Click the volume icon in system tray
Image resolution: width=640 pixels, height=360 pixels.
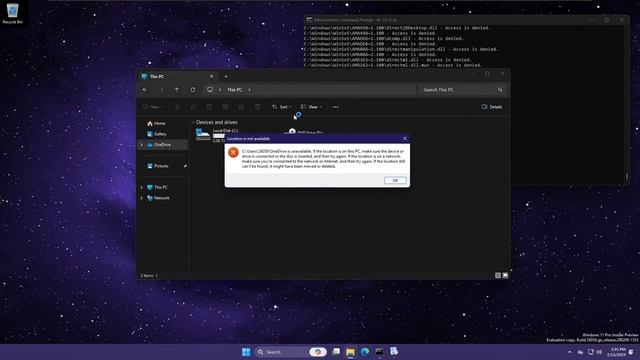point(599,352)
